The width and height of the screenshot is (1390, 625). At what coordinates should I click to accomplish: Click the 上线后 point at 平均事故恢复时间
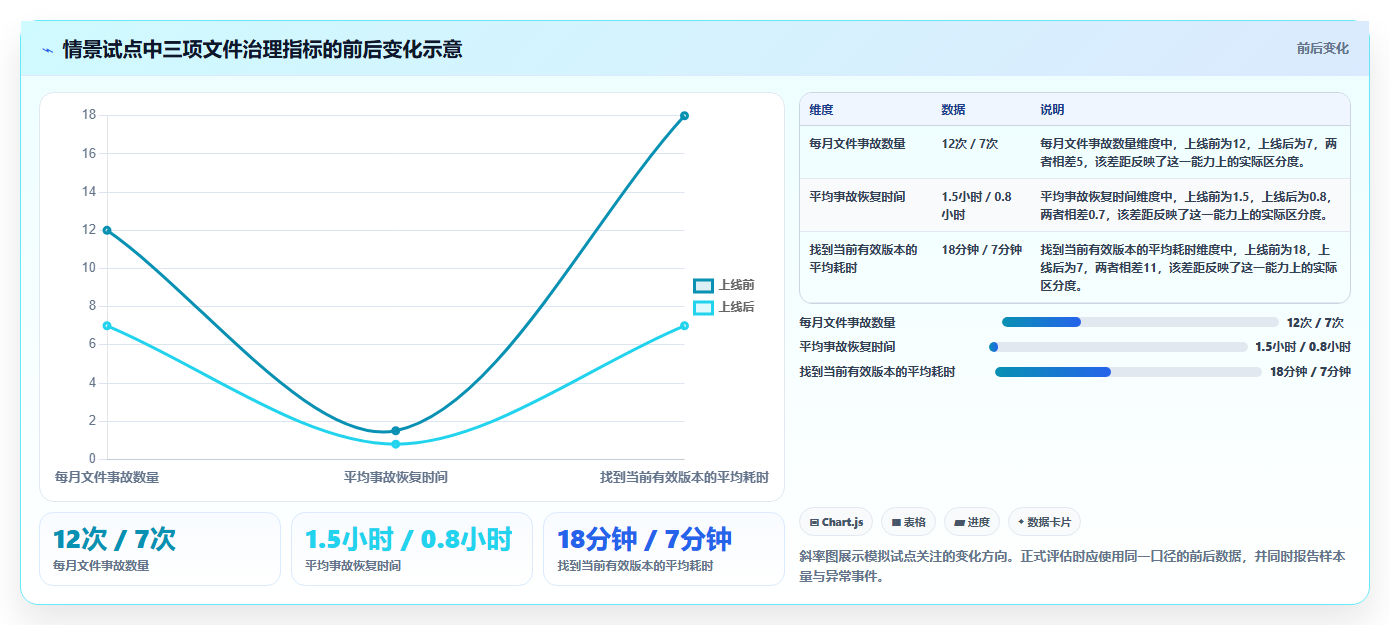coord(396,444)
